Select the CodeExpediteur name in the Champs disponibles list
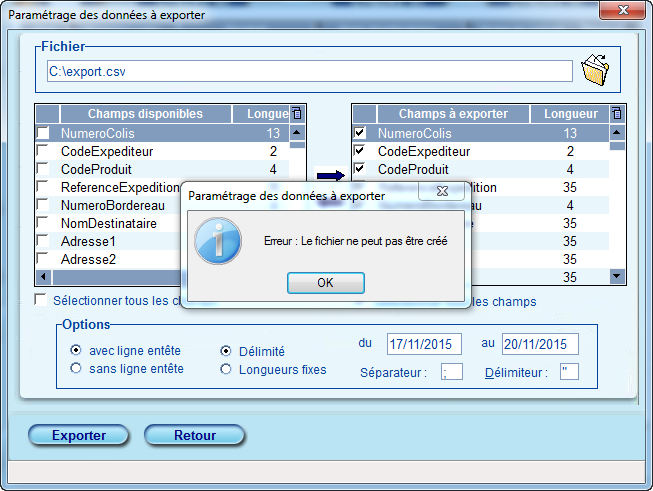The width and height of the screenshot is (653, 491). click(x=107, y=151)
